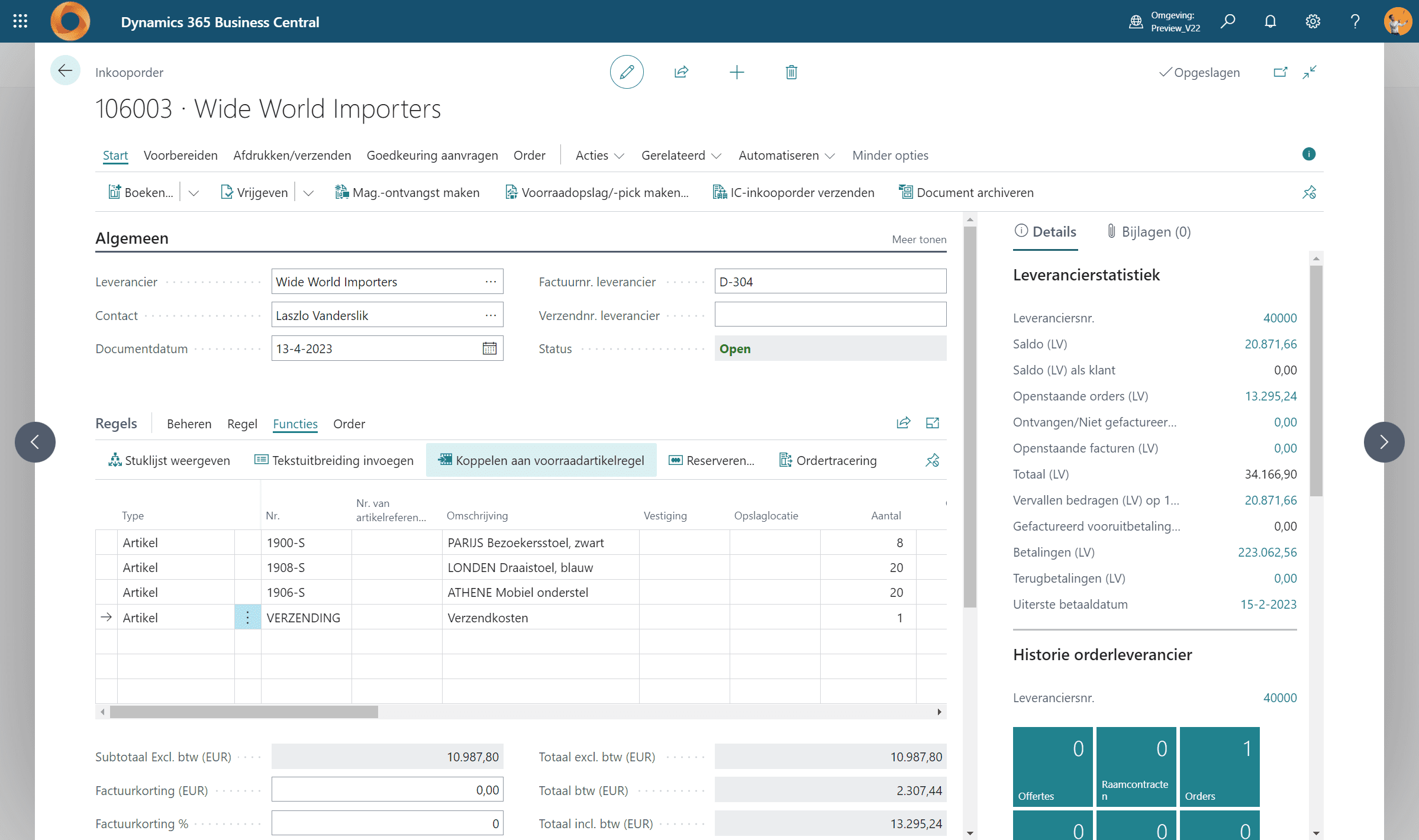Open the Afdrukken/verzenden tab
Screen dimensions: 1419x840
pyautogui.click(x=292, y=156)
